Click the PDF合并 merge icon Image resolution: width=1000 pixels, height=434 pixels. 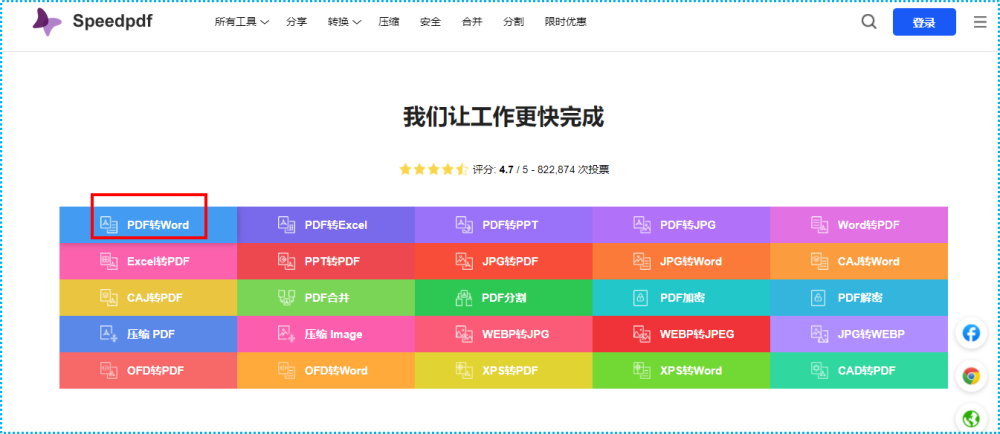coord(286,297)
